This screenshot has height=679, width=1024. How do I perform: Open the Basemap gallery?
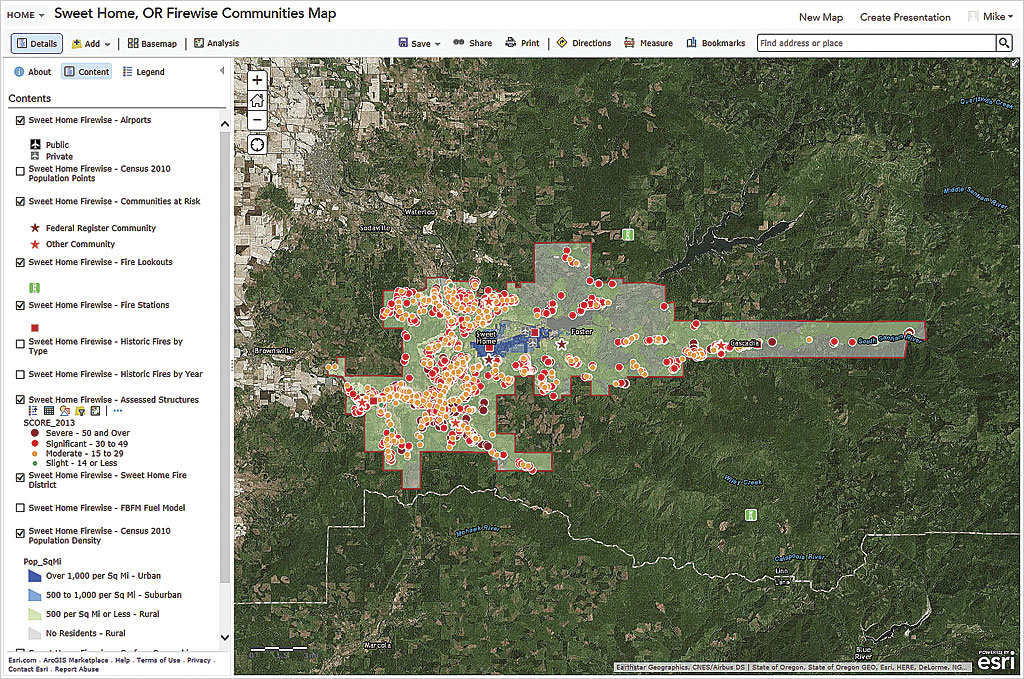(152, 44)
